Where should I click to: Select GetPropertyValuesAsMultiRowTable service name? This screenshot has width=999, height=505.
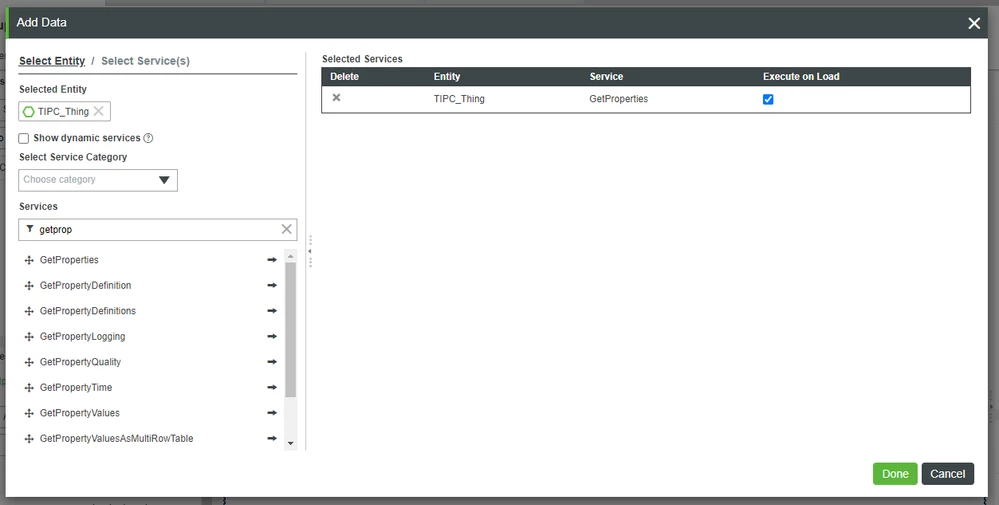click(117, 438)
